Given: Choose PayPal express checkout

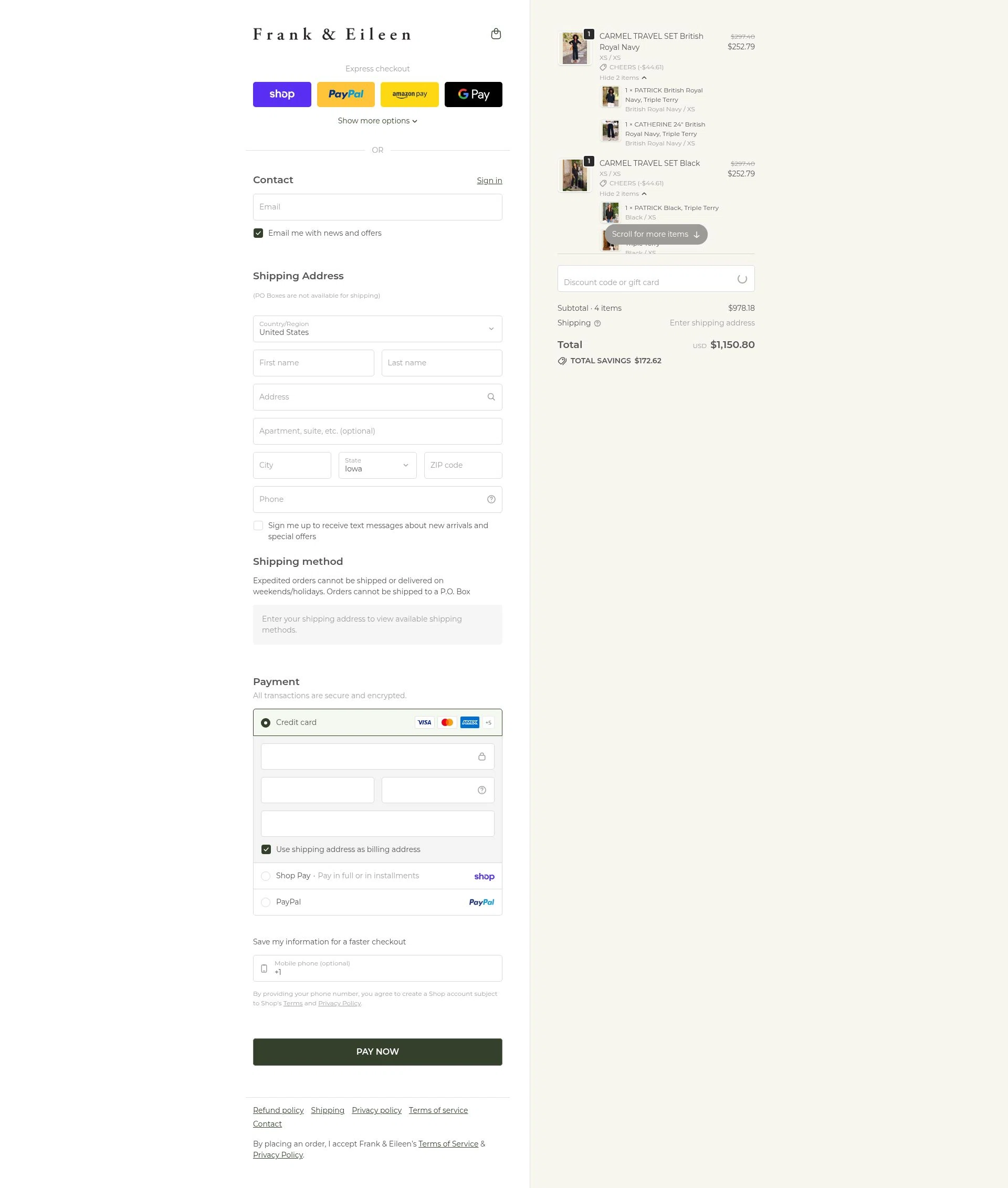Looking at the screenshot, I should pyautogui.click(x=346, y=94).
